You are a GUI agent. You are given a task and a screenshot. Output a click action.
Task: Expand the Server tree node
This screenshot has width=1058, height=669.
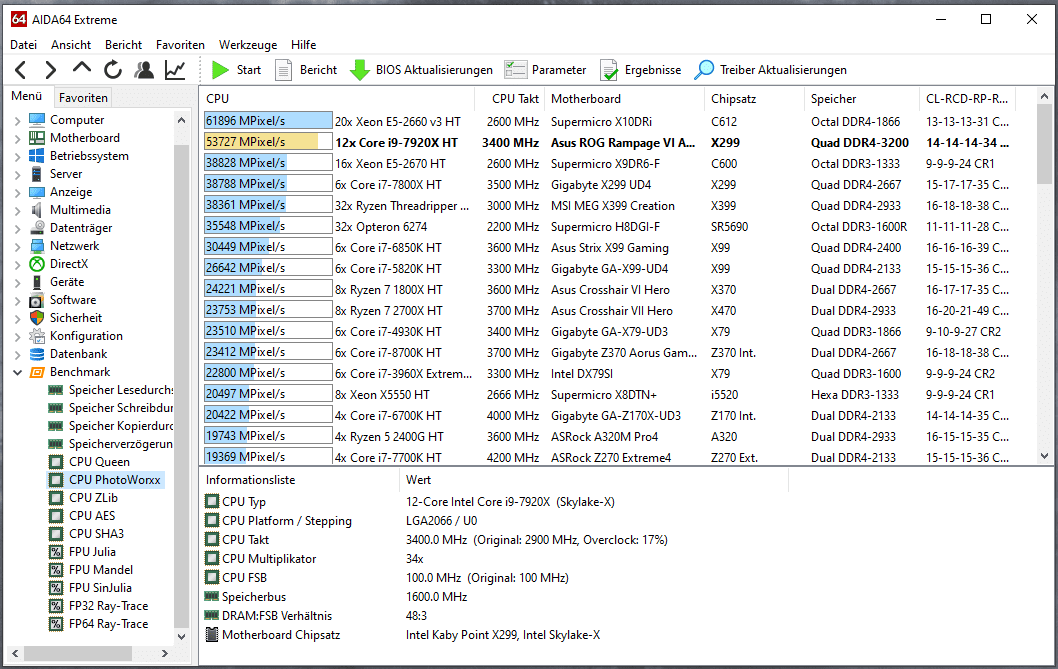[x=18, y=174]
